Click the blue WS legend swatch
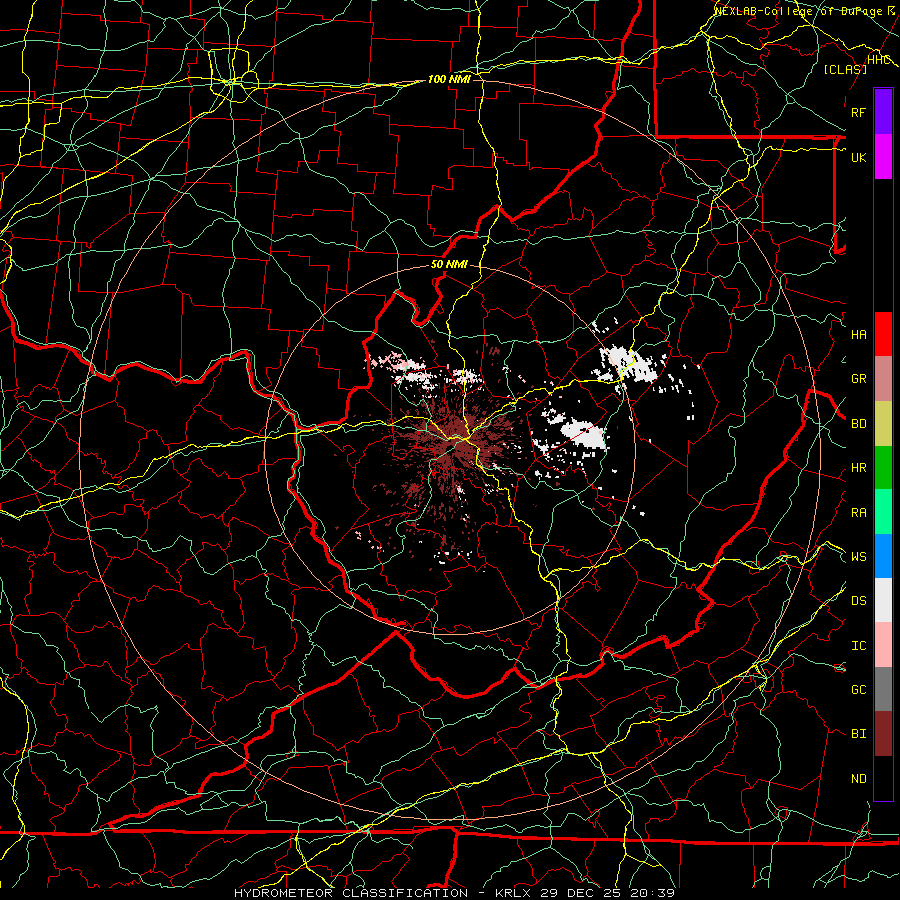Image resolution: width=900 pixels, height=900 pixels. 883,556
